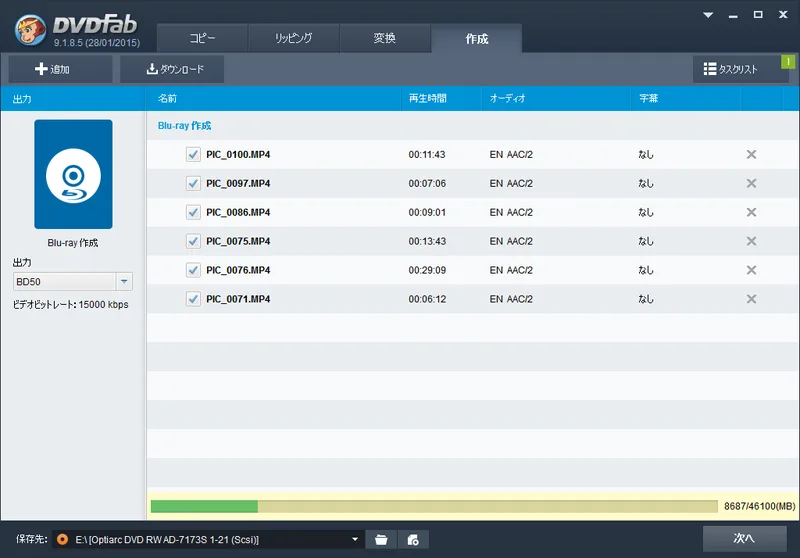Uncheck PIC_0097.MP4 checkbox
Image resolution: width=800 pixels, height=558 pixels.
pos(193,183)
